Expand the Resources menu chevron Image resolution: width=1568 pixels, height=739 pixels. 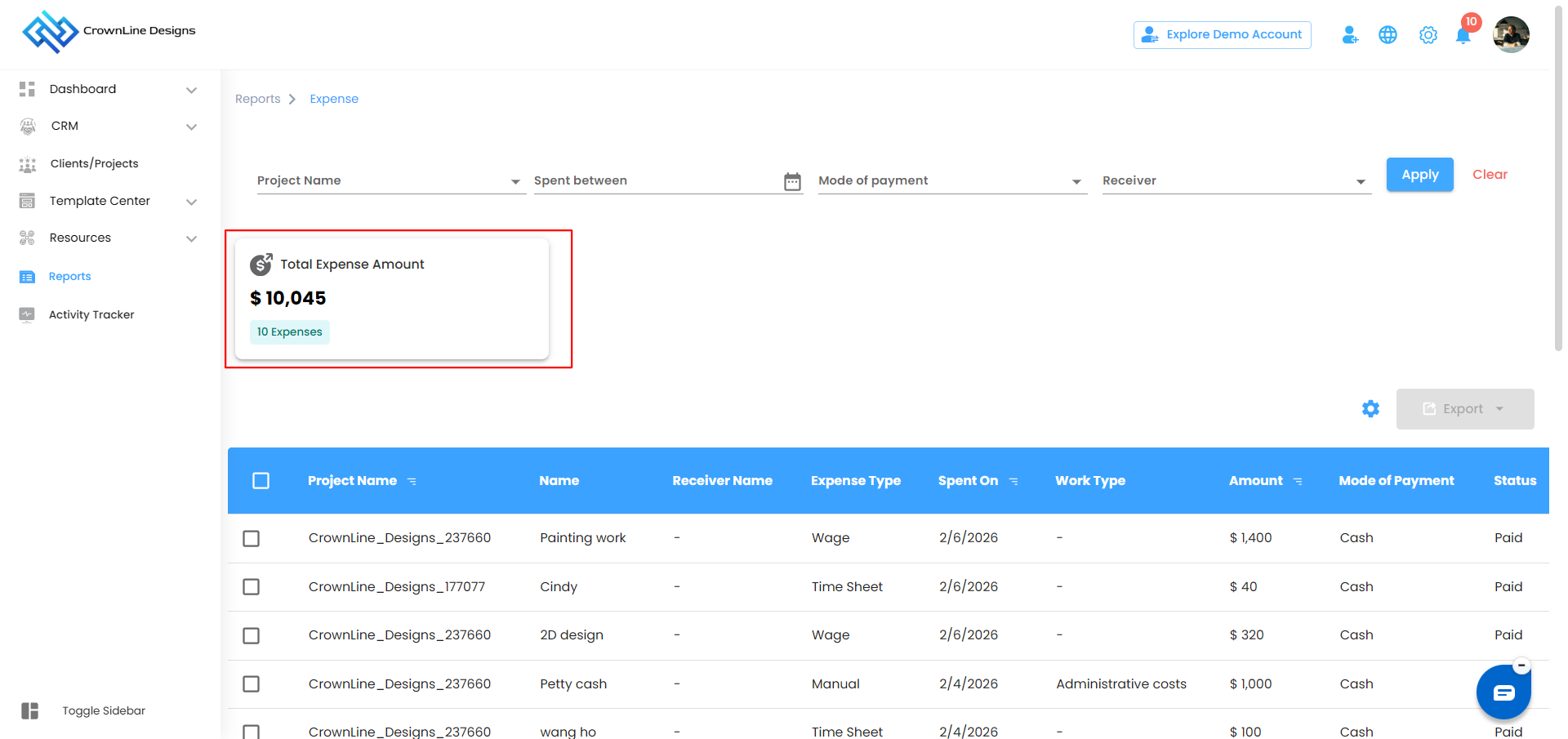click(191, 238)
